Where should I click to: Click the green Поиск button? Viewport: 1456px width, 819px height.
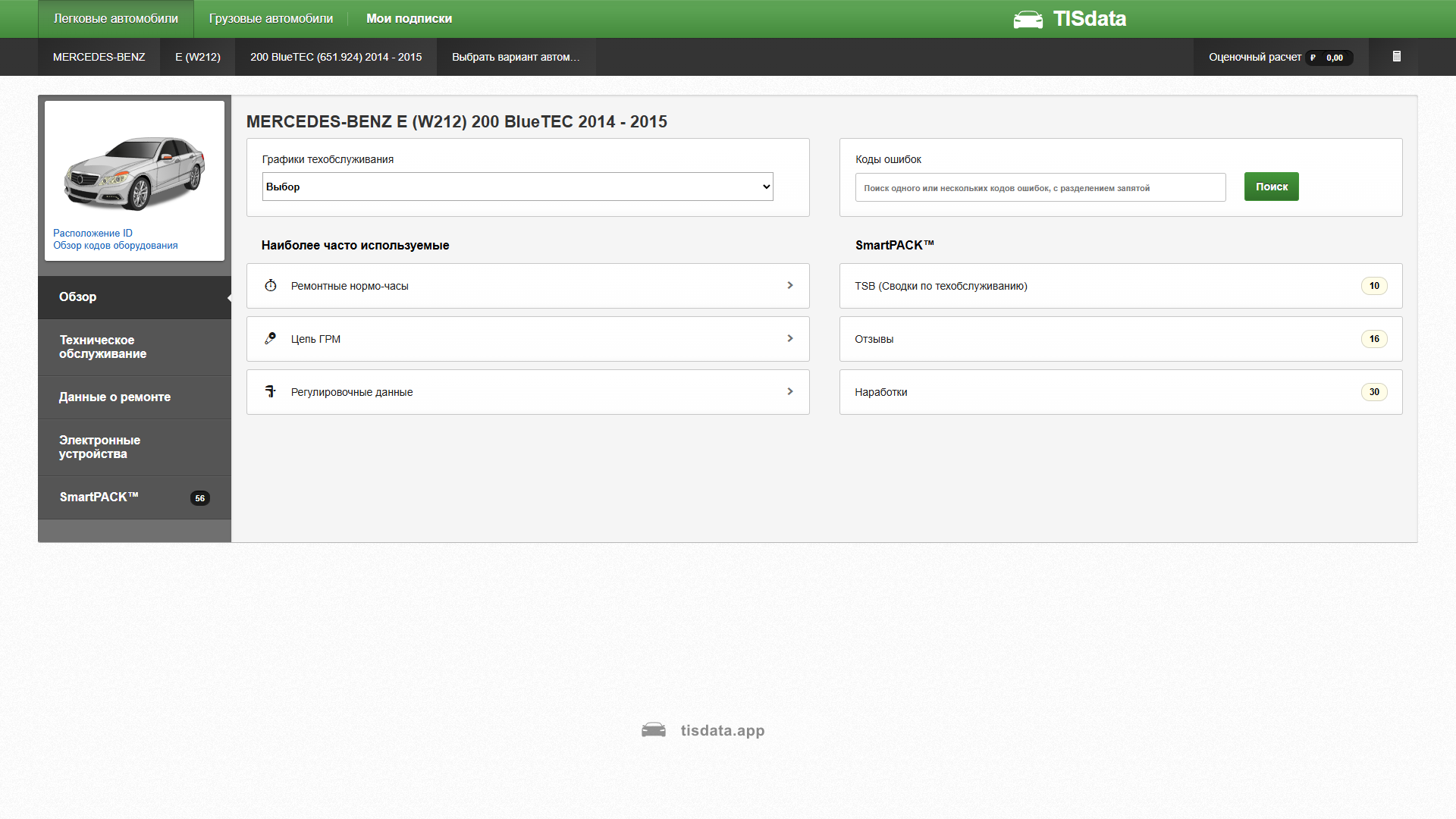point(1271,187)
